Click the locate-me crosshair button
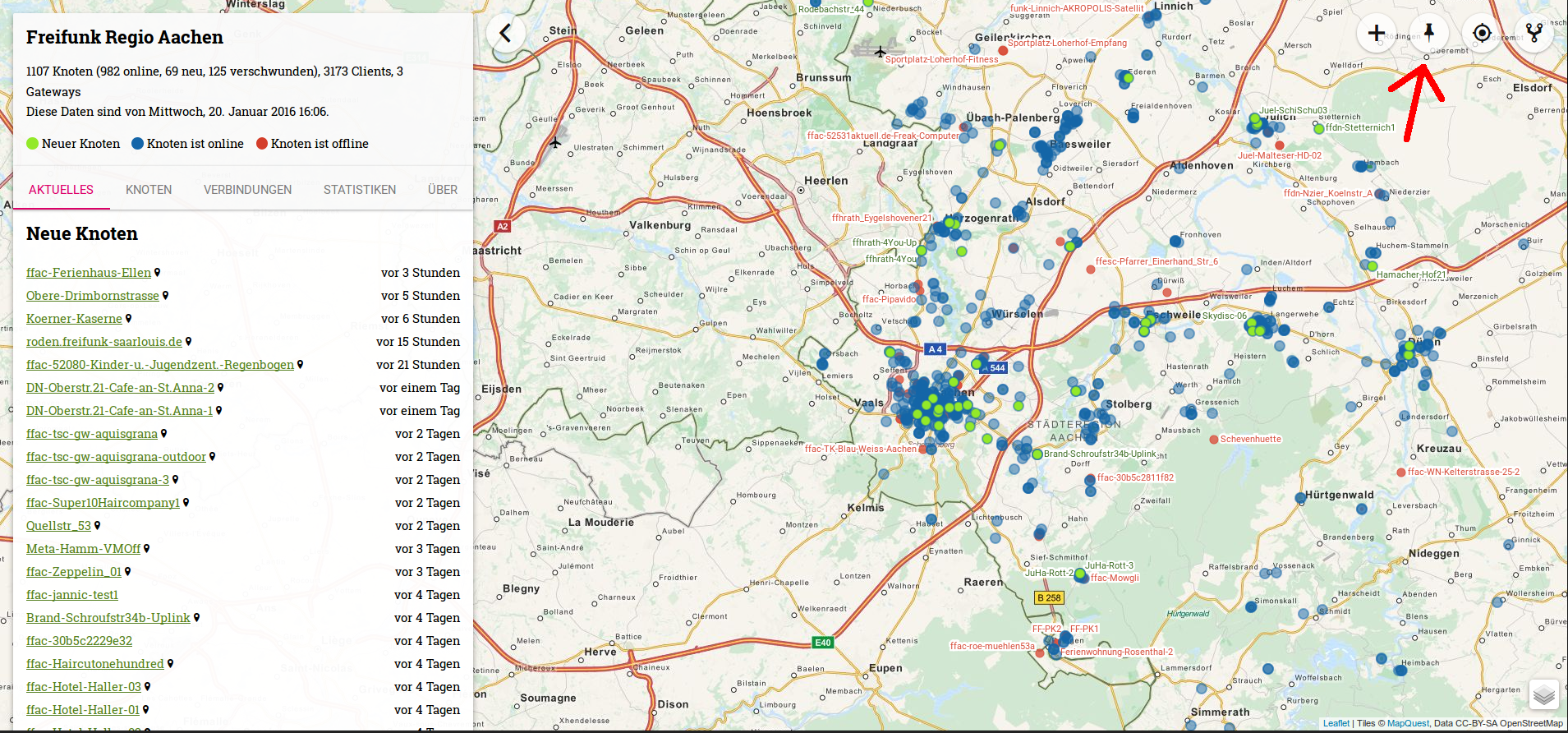This screenshot has height=733, width=1568. click(x=1482, y=33)
